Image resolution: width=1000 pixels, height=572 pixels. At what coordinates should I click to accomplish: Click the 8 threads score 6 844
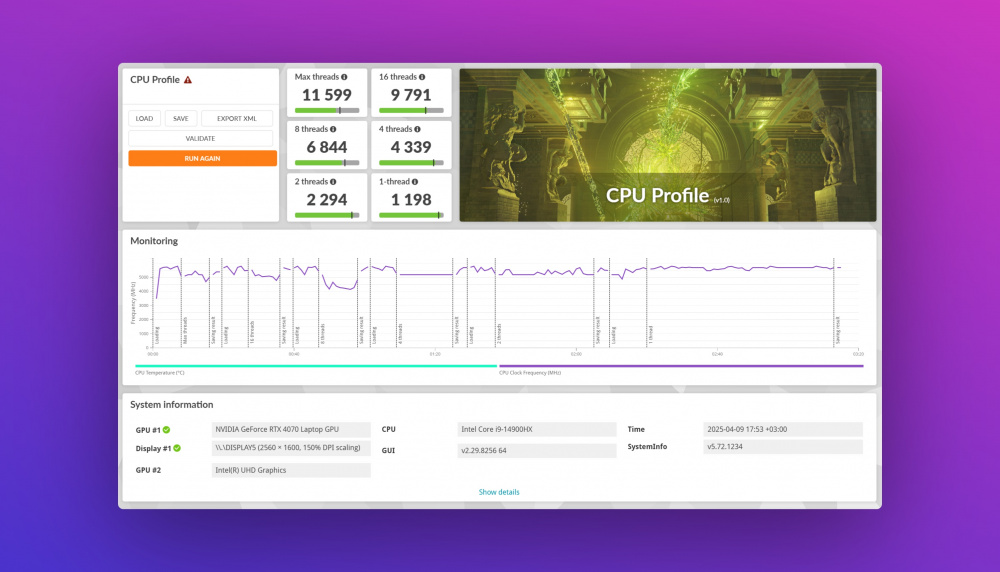click(x=327, y=147)
